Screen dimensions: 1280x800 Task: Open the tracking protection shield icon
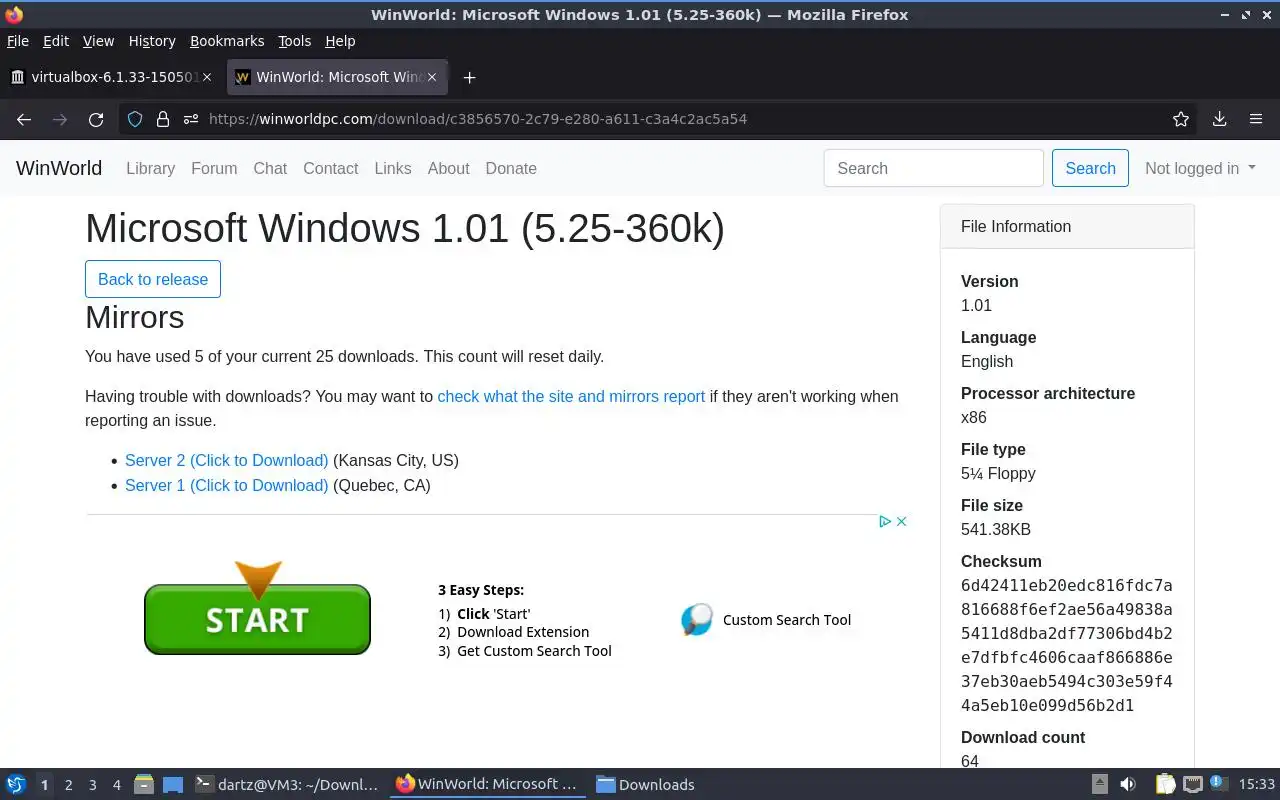click(135, 119)
